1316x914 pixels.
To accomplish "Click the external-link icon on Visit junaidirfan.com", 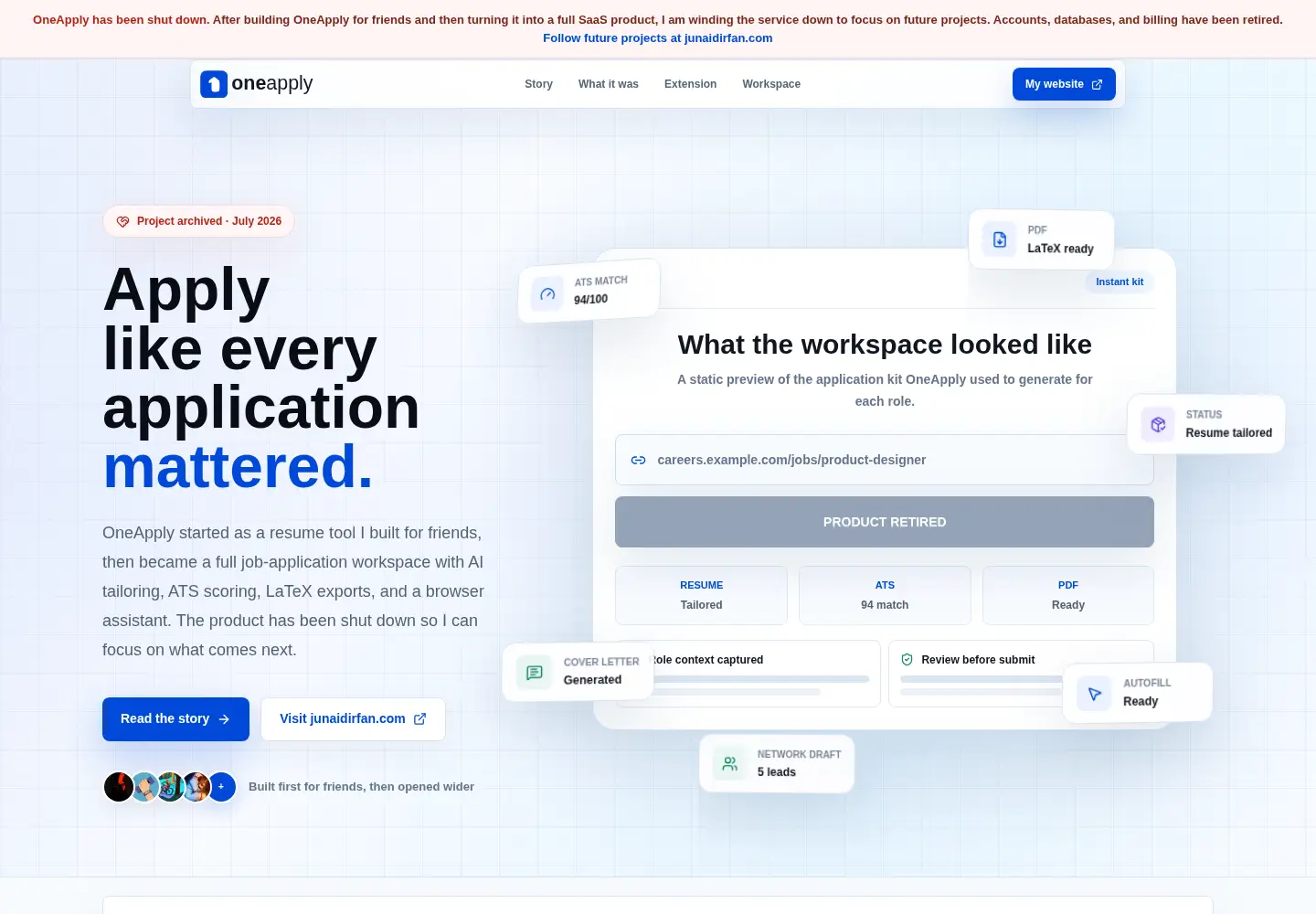I will pos(420,718).
